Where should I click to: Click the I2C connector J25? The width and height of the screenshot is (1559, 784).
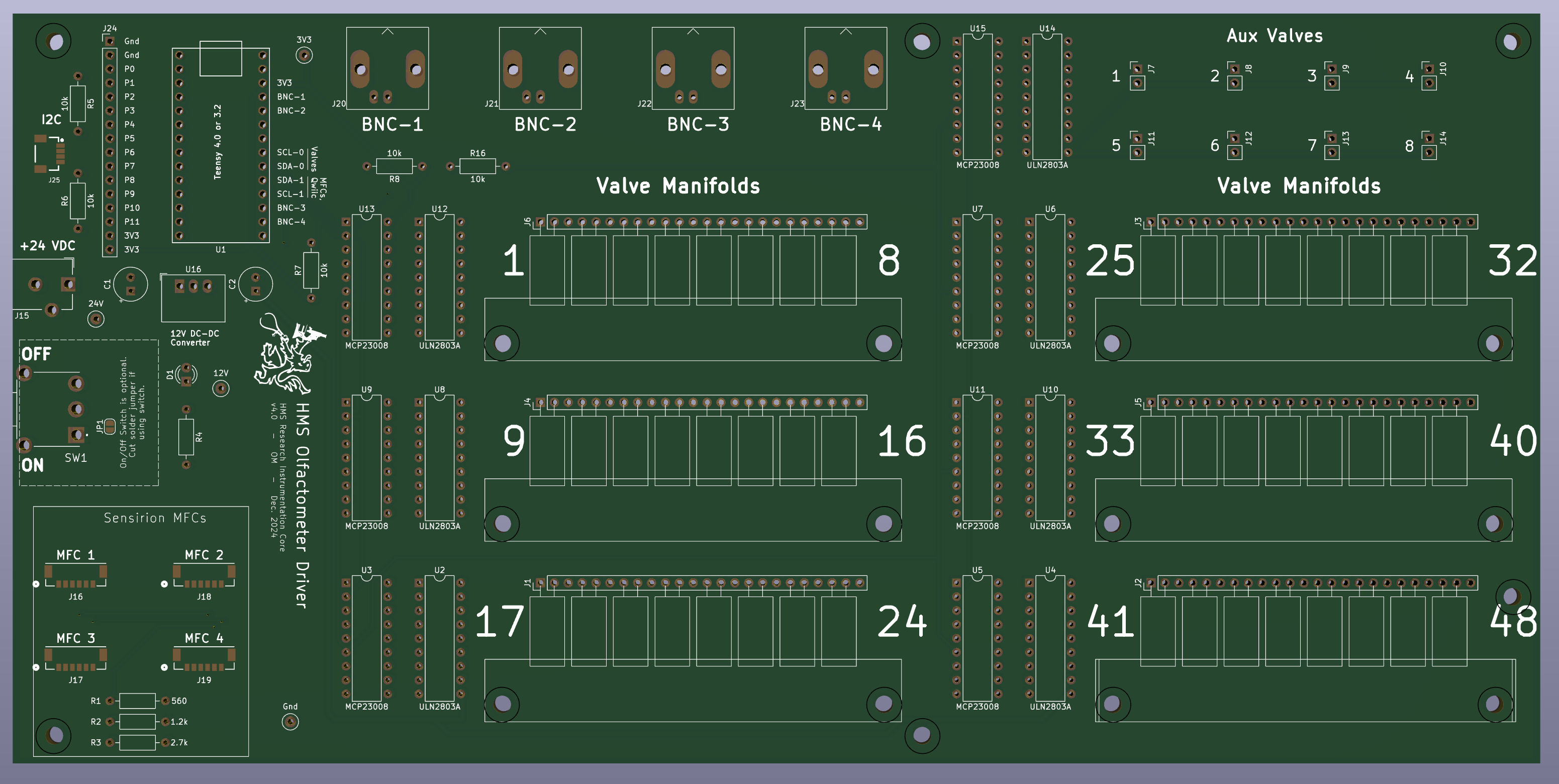pyautogui.click(x=50, y=154)
